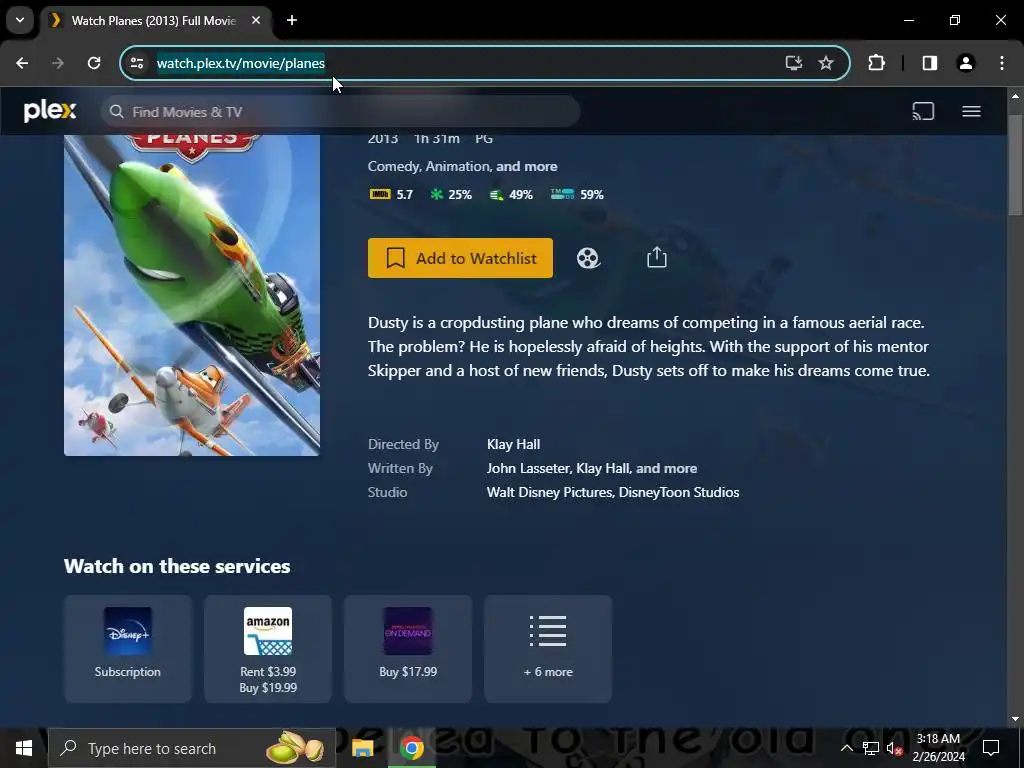1024x768 pixels.
Task: Click the muted volume icon in tray
Action: pyautogui.click(x=895, y=748)
